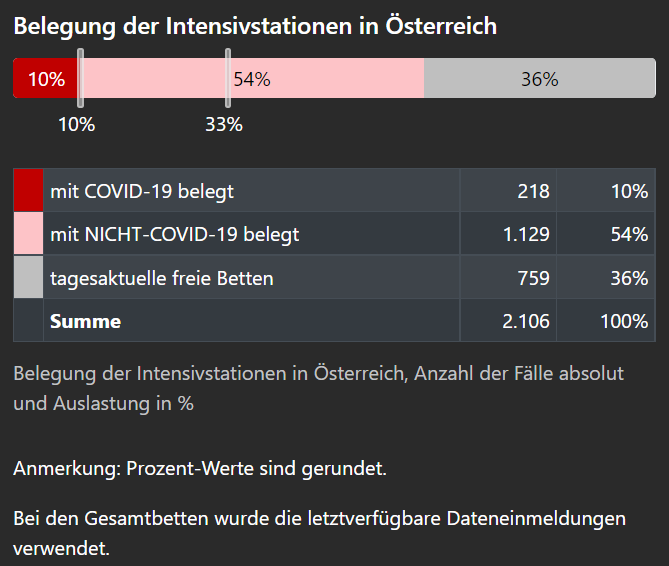The image size is (669, 566).
Task: Click the 'tagesaktuelle freie Betten' row label
Action: pos(162,278)
